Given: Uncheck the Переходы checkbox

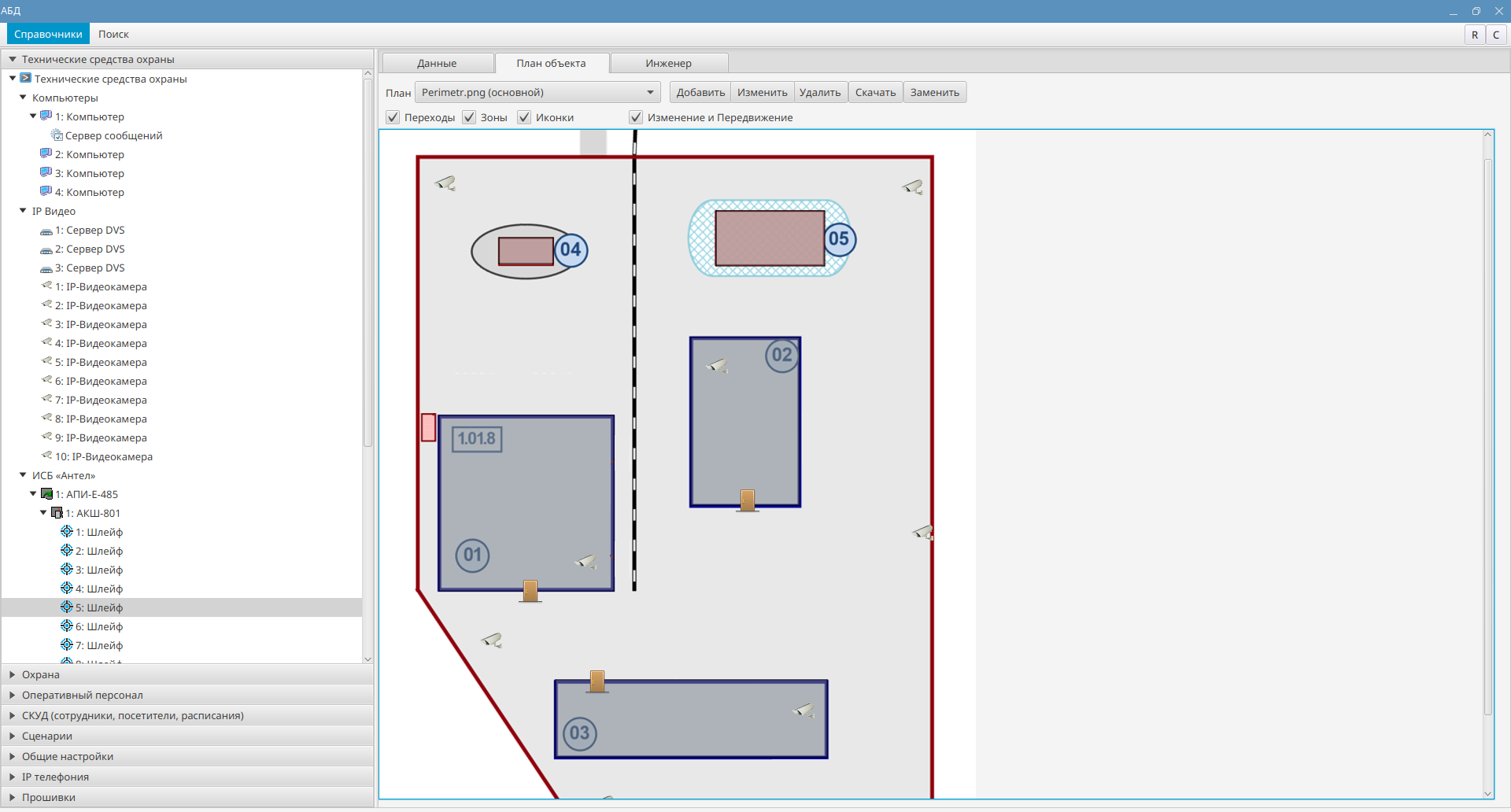Looking at the screenshot, I should [x=393, y=117].
